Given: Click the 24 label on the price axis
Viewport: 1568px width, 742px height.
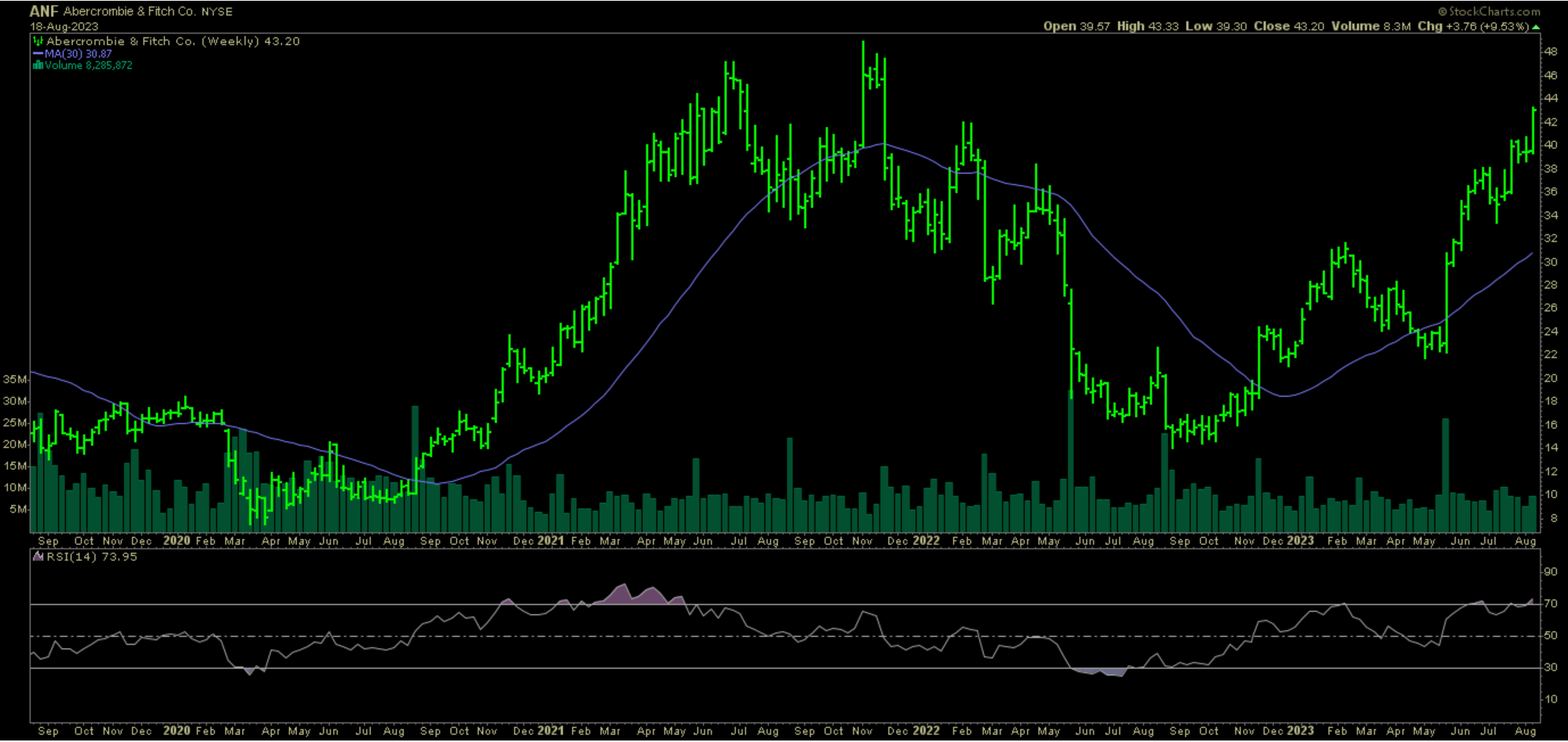Looking at the screenshot, I should [1551, 332].
